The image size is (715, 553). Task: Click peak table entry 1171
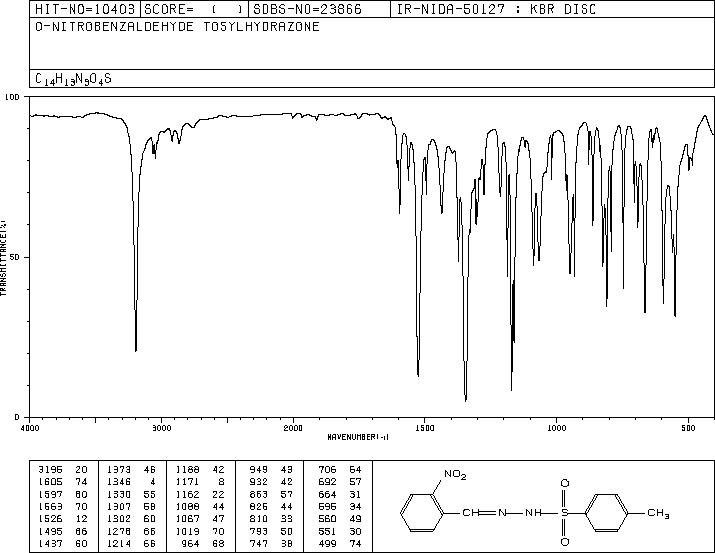pyautogui.click(x=187, y=482)
